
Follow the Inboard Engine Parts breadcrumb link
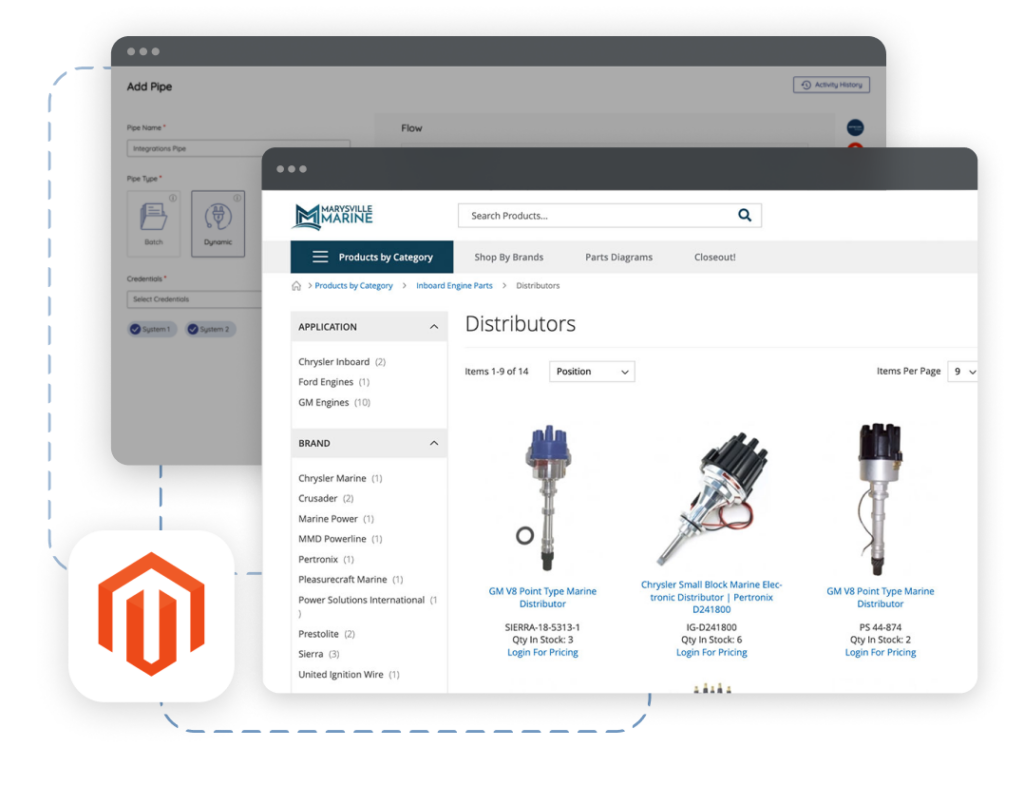click(x=454, y=285)
